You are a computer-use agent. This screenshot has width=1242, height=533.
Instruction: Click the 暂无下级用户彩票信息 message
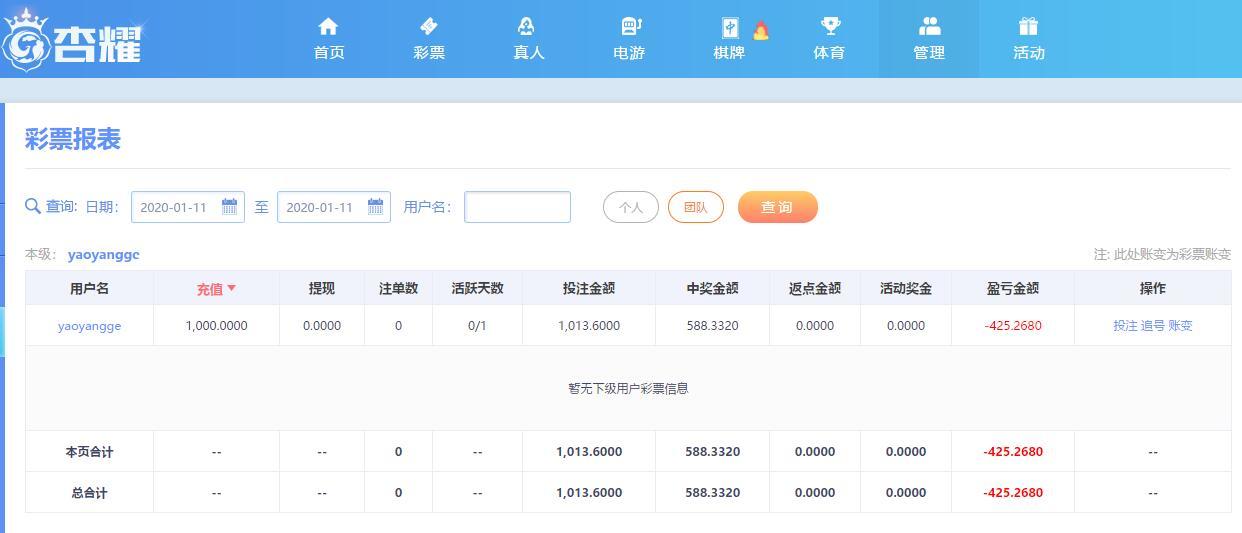628,388
